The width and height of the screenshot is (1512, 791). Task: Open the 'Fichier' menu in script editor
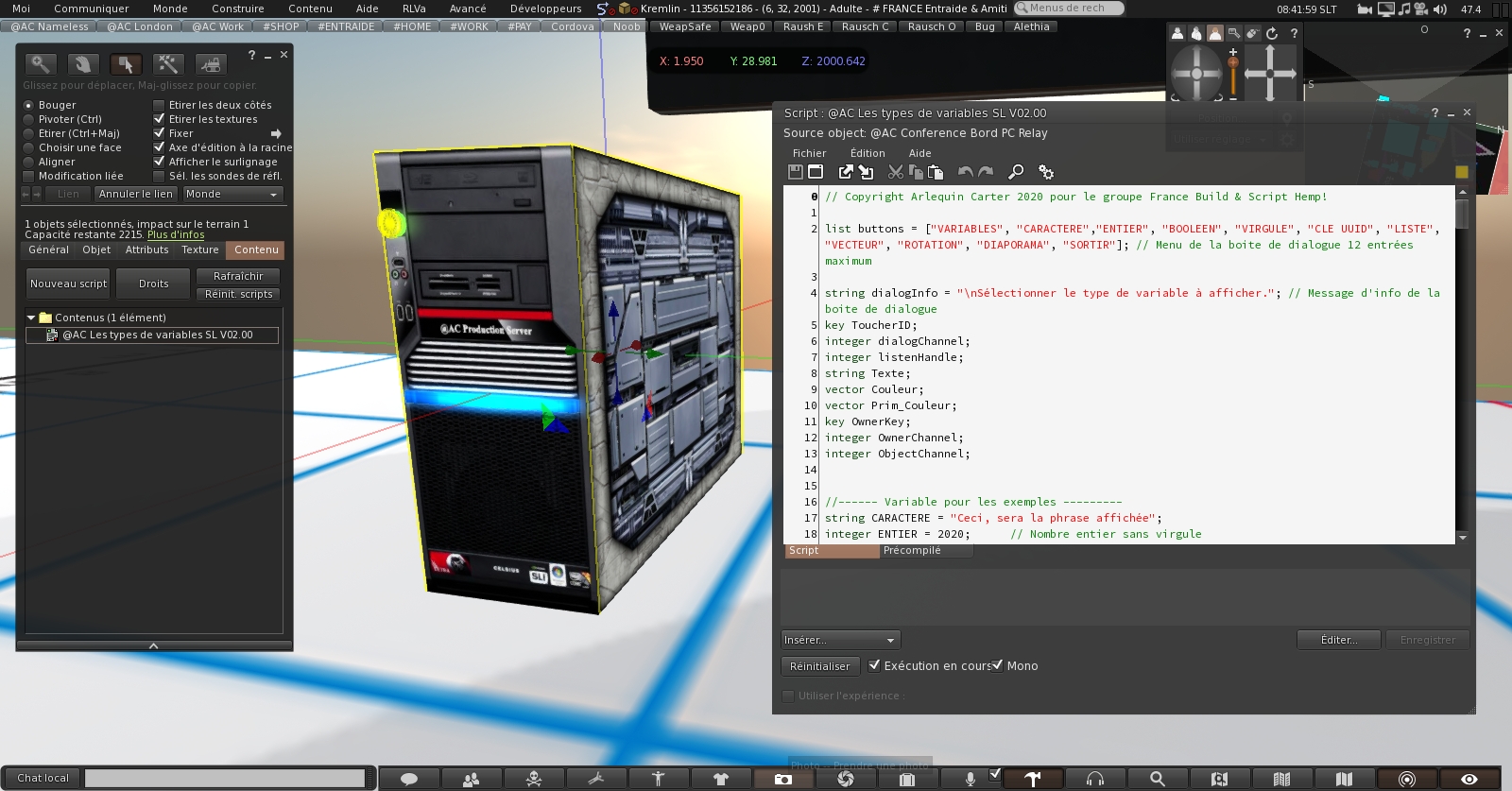click(x=809, y=153)
